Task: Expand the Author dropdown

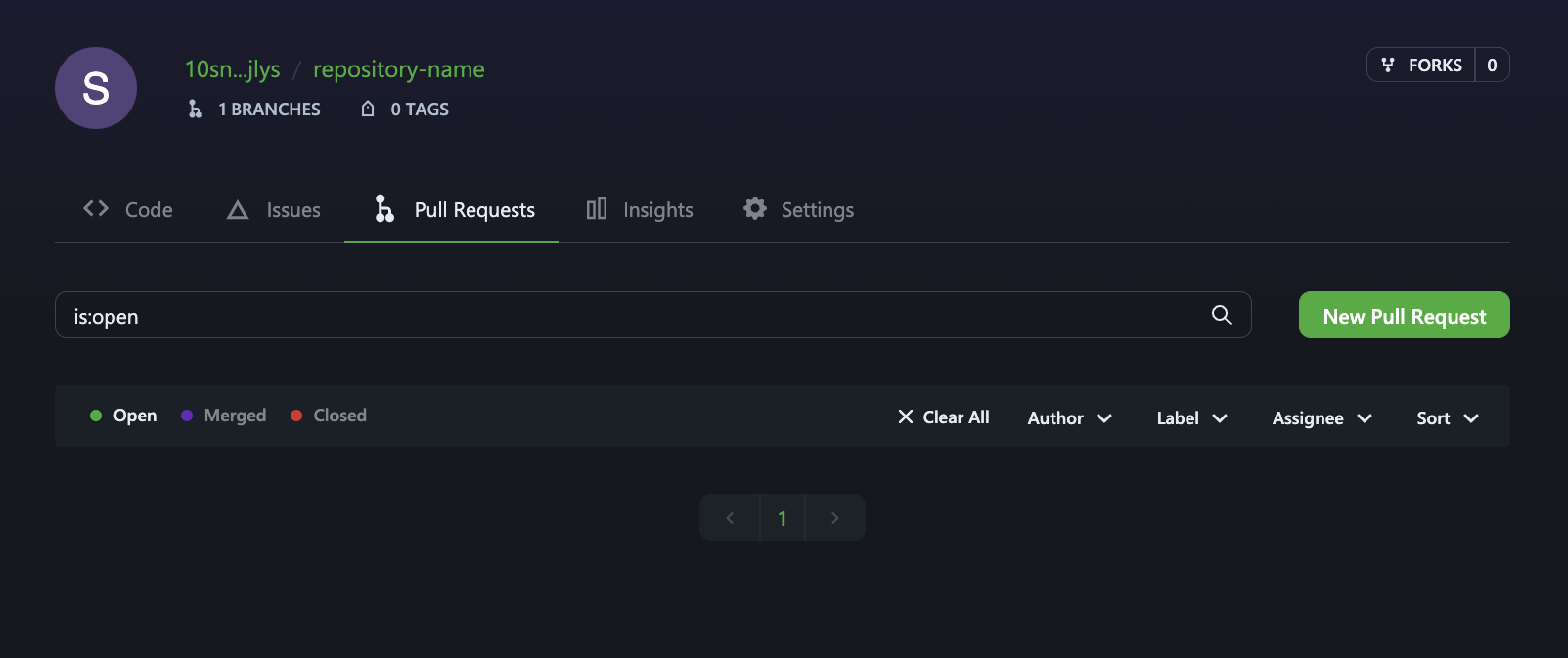Action: 1070,417
